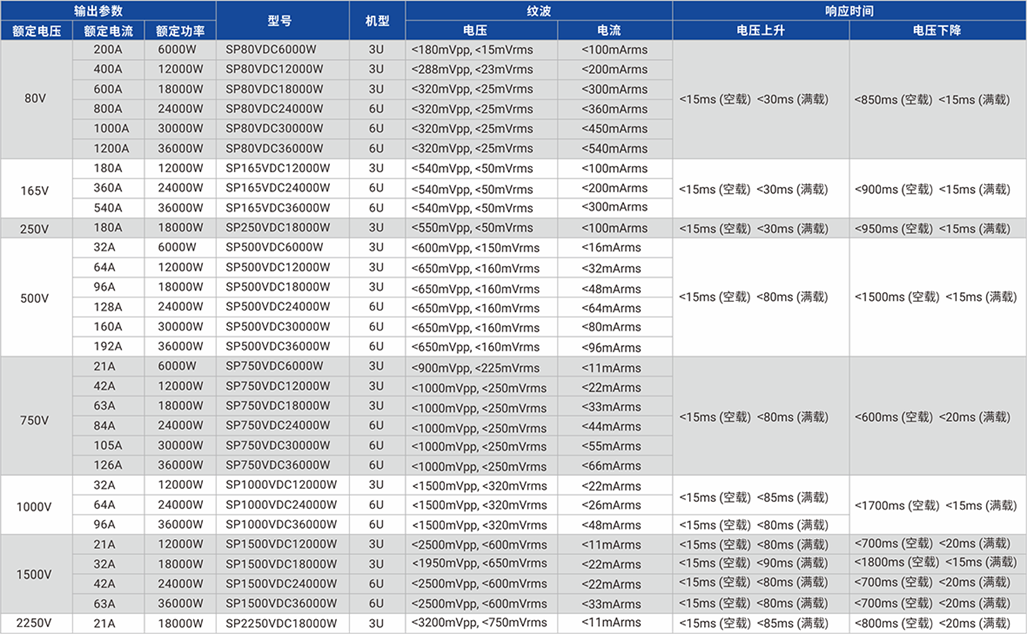Screen dimensions: 1027x634
Task: Click the 126A rated current cell
Action: click(108, 465)
